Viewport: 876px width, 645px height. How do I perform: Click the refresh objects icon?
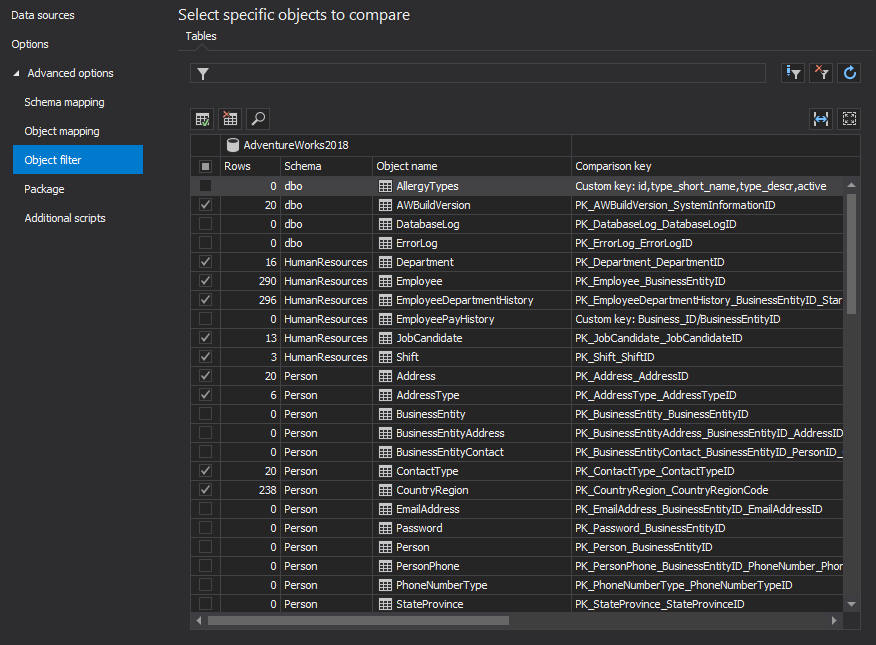849,73
